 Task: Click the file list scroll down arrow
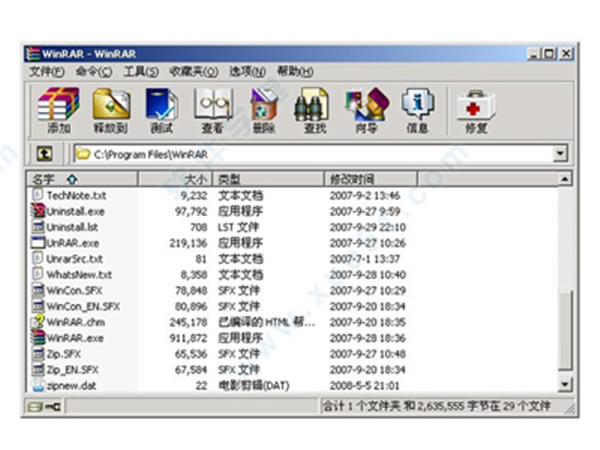[565, 384]
